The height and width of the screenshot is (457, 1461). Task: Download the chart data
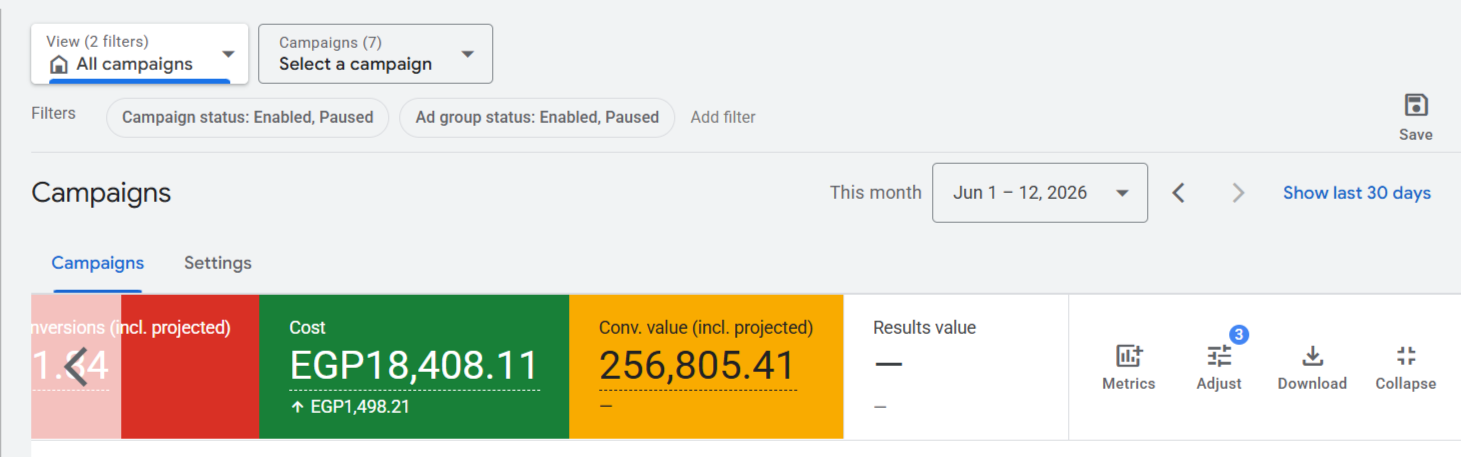(x=1312, y=367)
